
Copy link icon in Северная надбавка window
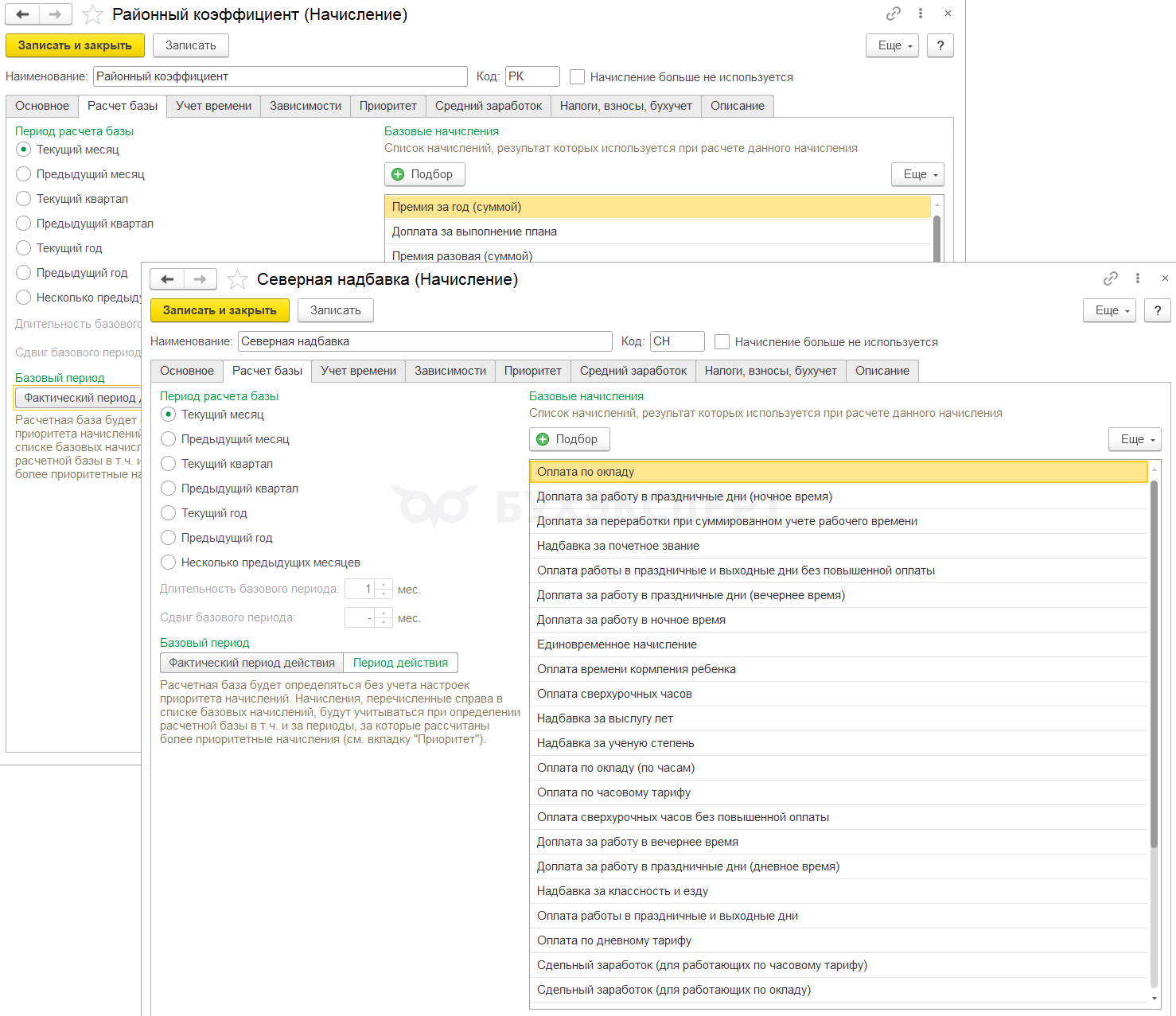[1110, 278]
